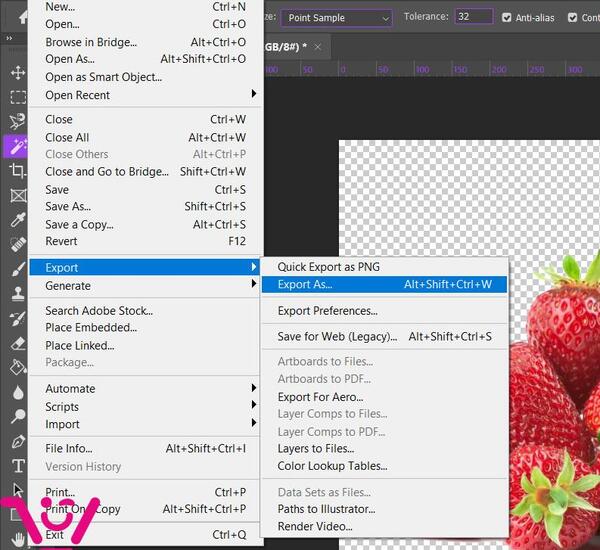This screenshot has width=600, height=550.
Task: Select the Pen tool
Action: (x=18, y=441)
